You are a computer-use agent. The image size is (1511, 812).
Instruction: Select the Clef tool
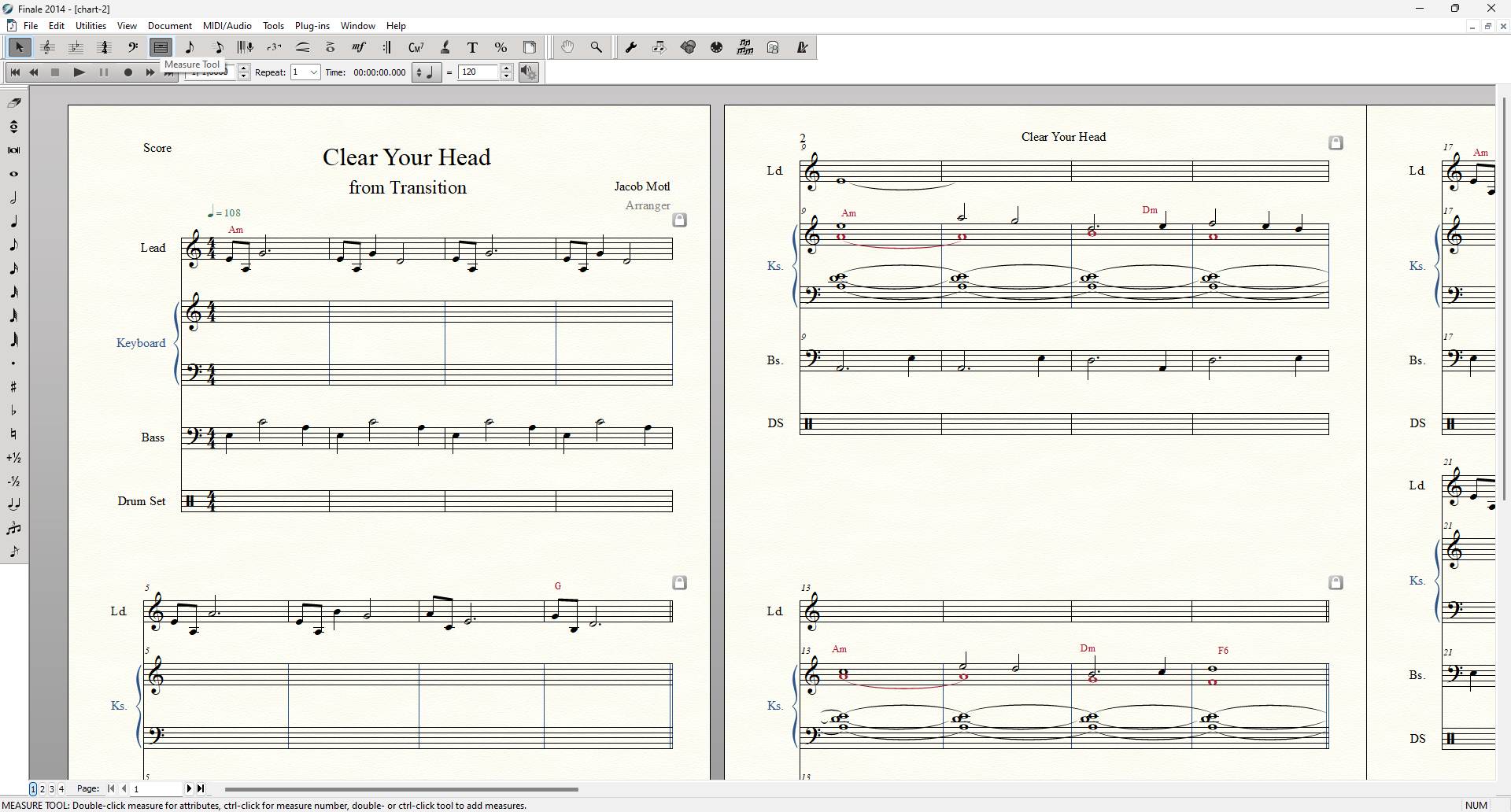pyautogui.click(x=132, y=48)
